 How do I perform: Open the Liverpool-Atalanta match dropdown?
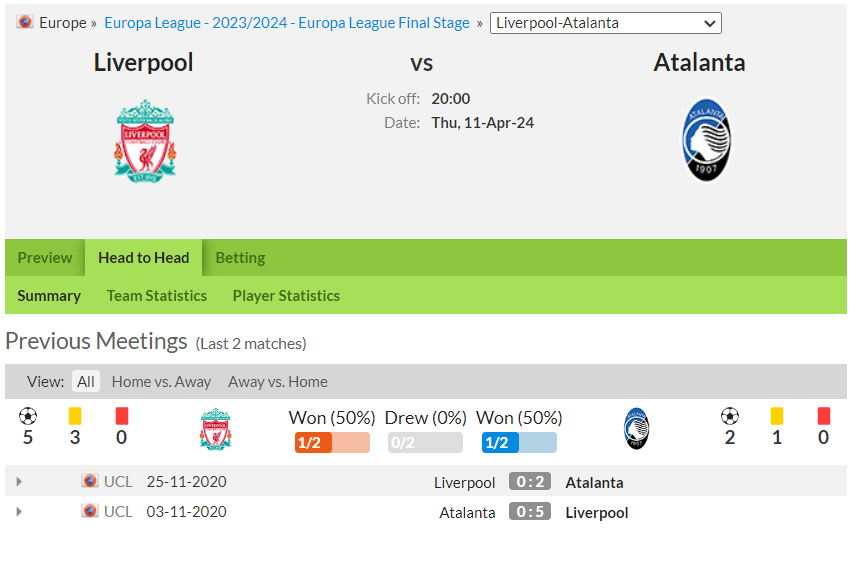[606, 23]
